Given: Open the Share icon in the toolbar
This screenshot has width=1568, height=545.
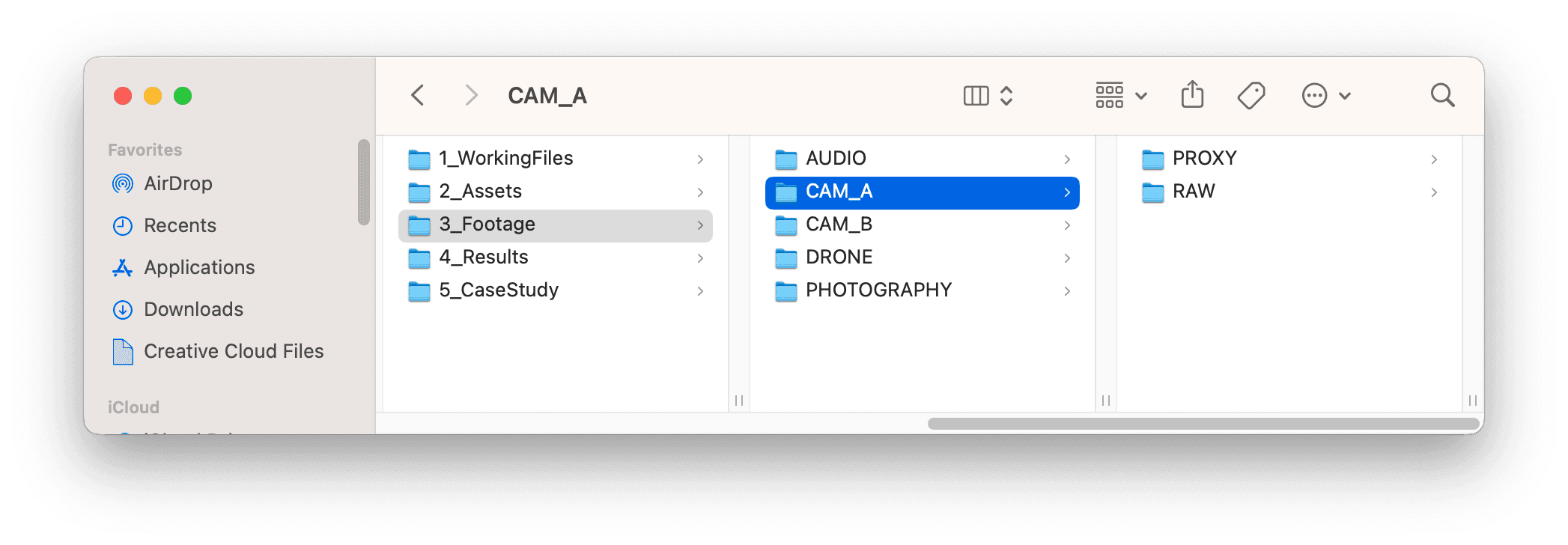Looking at the screenshot, I should (x=1192, y=95).
